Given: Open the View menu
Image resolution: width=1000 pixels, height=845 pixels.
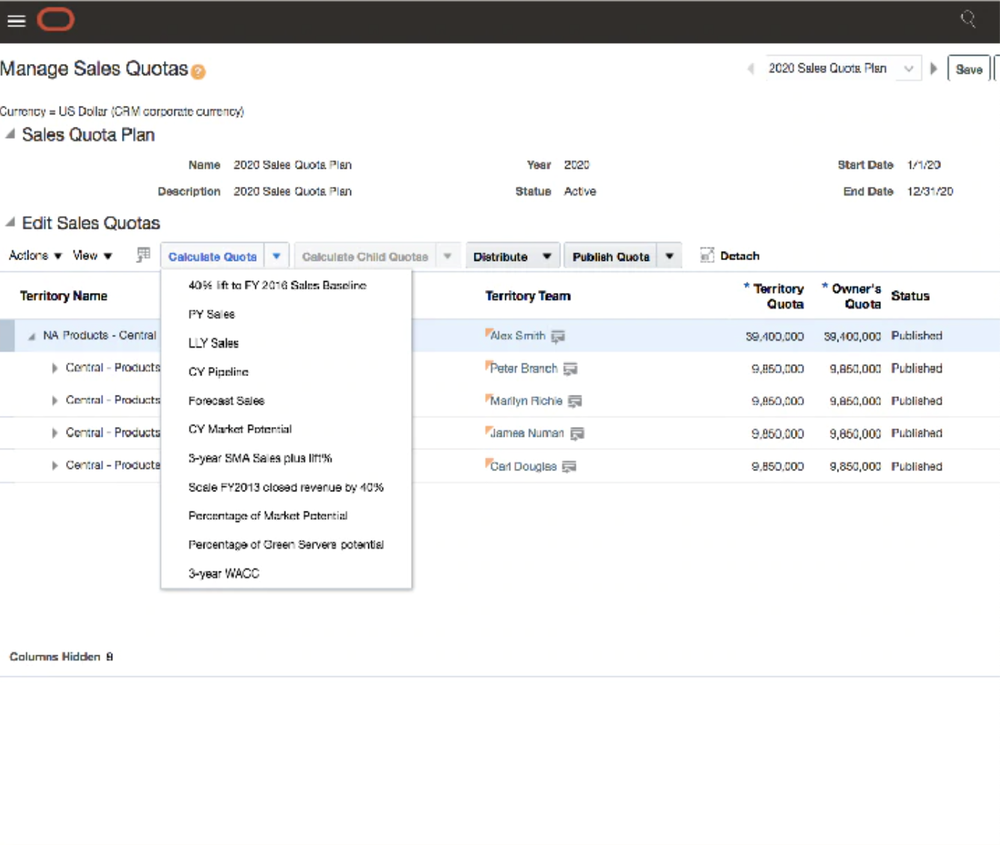Looking at the screenshot, I should (x=91, y=255).
